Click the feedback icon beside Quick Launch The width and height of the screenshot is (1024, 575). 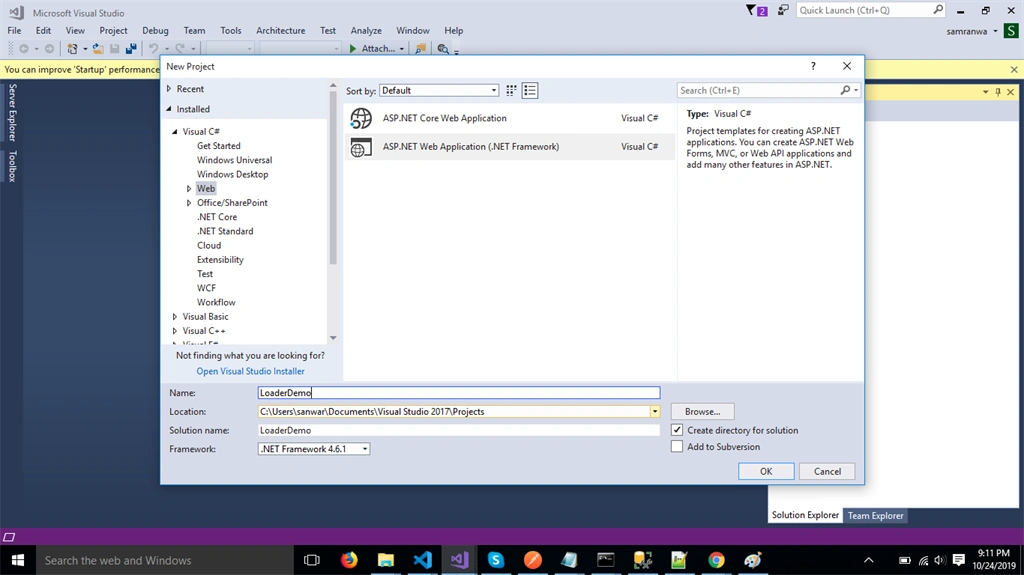tap(783, 10)
